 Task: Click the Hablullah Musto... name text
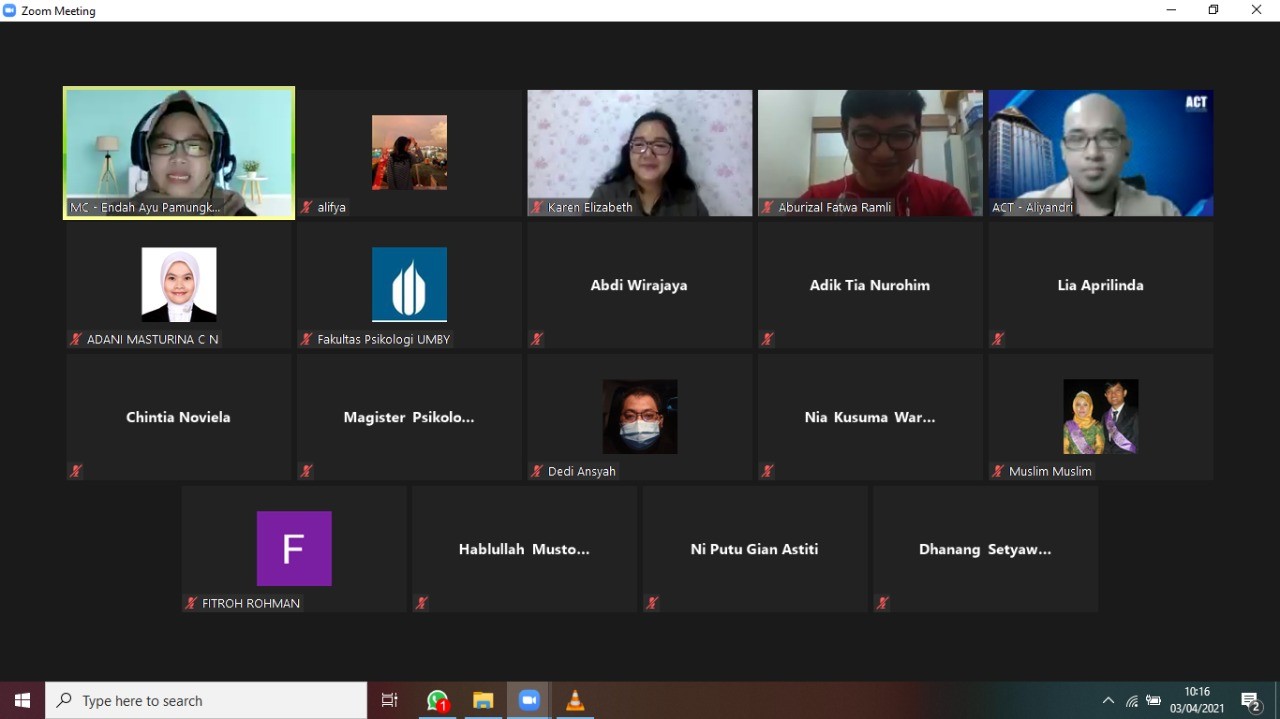point(524,549)
